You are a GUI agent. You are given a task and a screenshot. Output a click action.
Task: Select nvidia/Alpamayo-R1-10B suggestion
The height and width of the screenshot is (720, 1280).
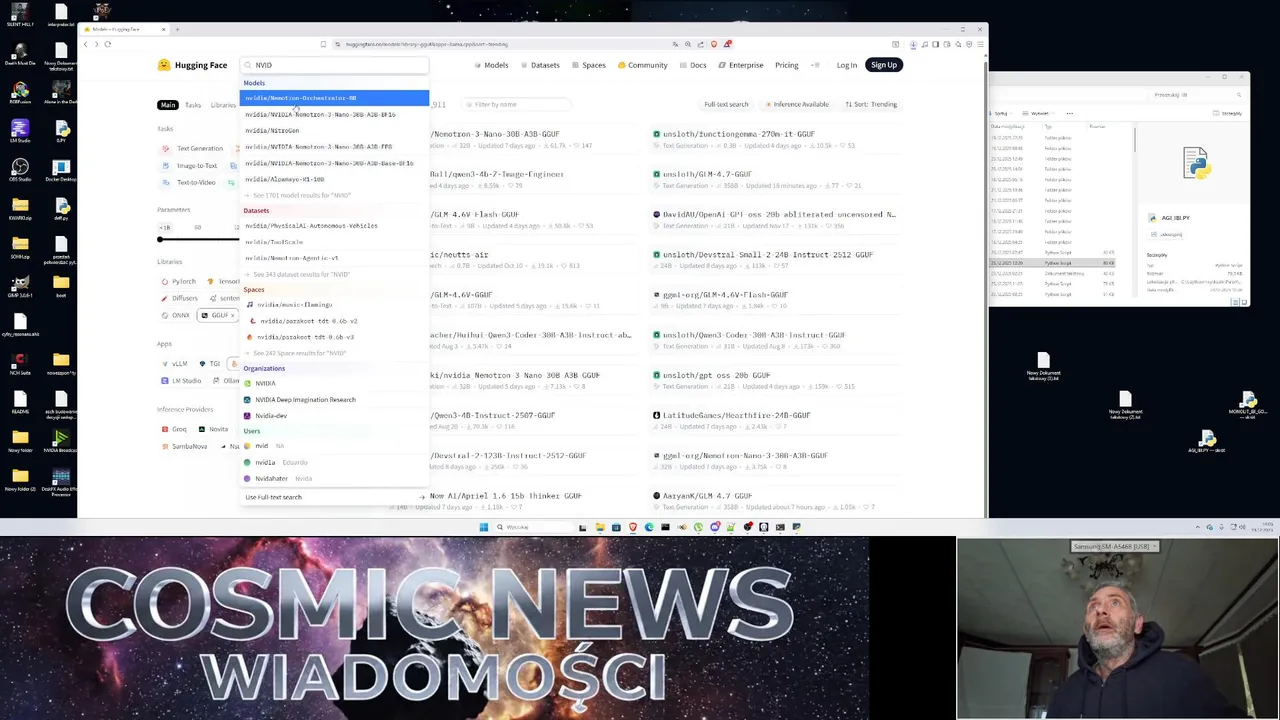click(334, 179)
